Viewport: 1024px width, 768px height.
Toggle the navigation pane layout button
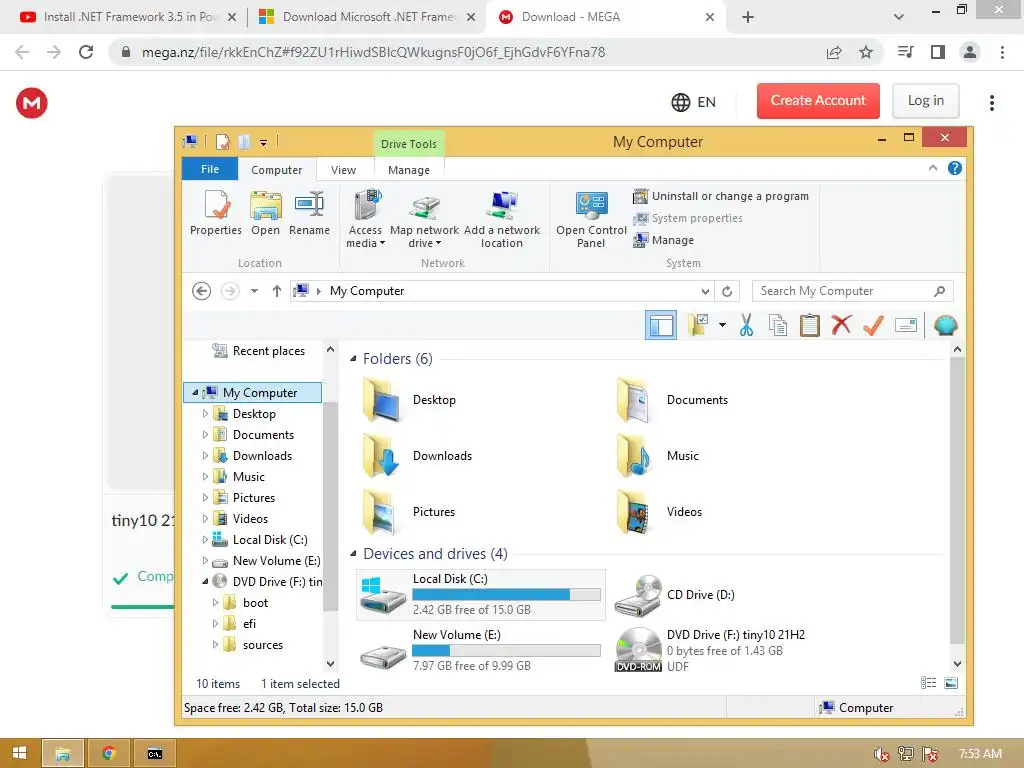661,325
